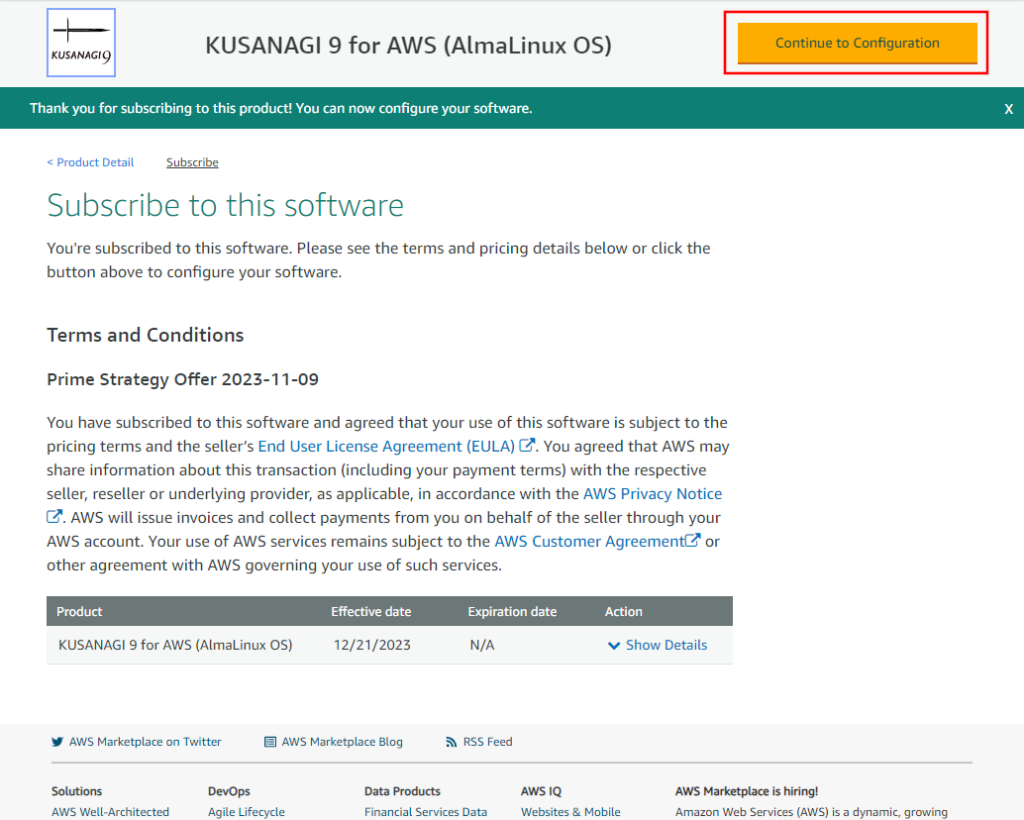This screenshot has width=1024, height=820.
Task: Click the Terms and Conditions heading
Action: 145,335
